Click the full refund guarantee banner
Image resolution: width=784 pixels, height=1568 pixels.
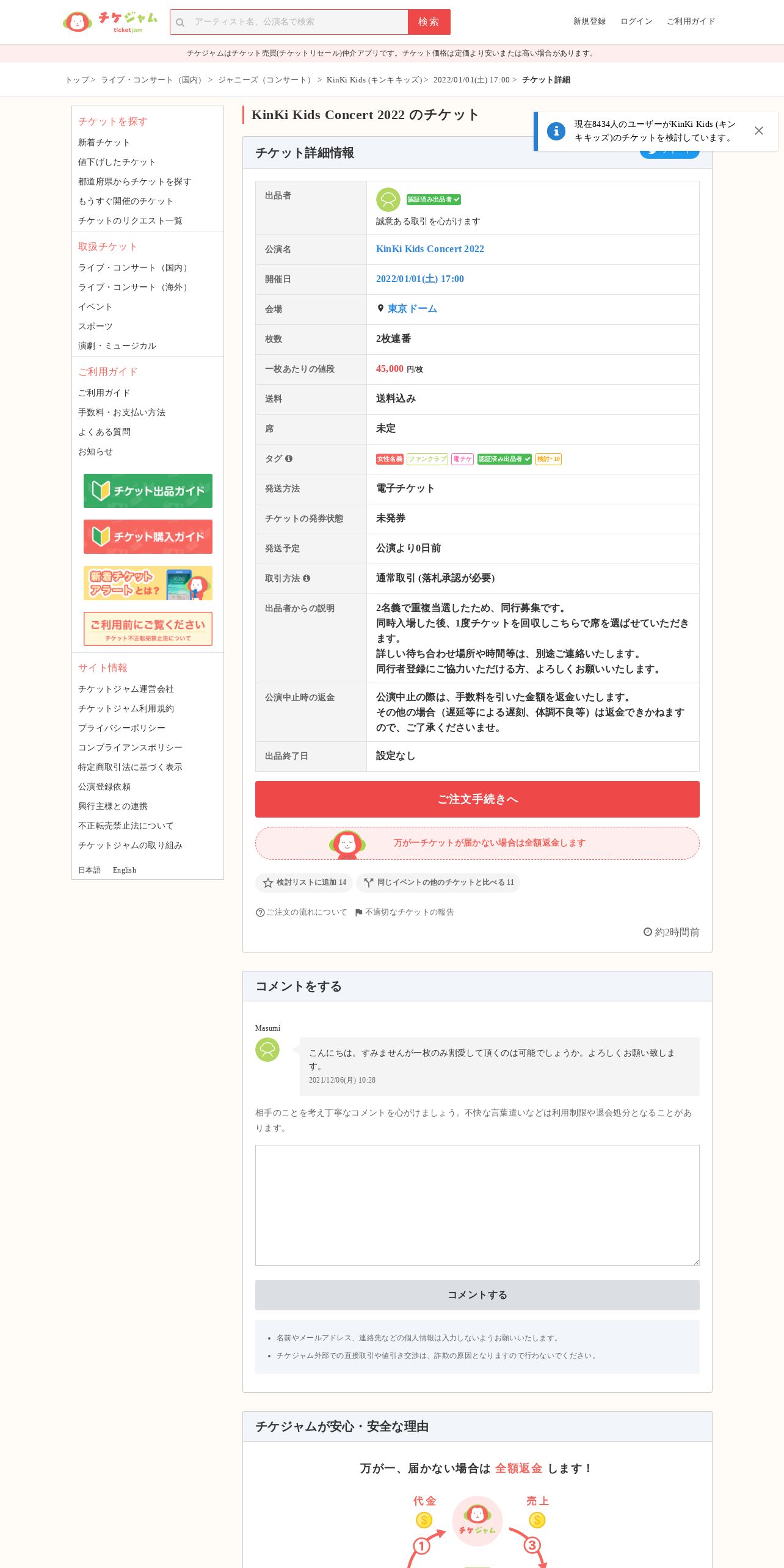pyautogui.click(x=477, y=843)
